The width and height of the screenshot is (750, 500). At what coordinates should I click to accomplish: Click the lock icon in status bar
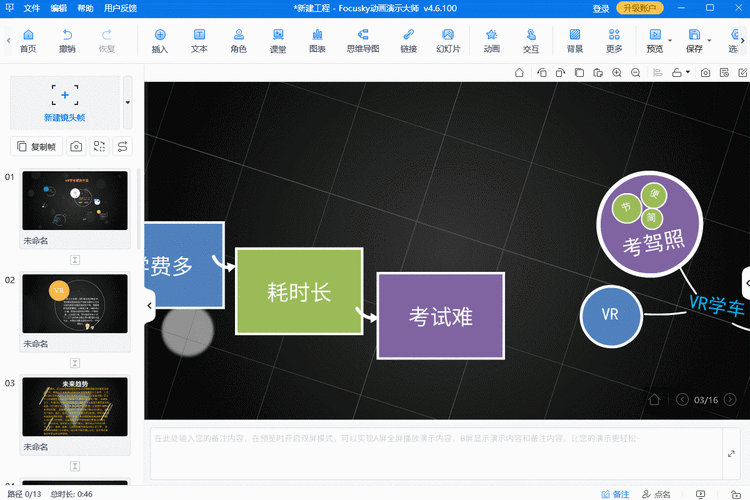[736, 494]
